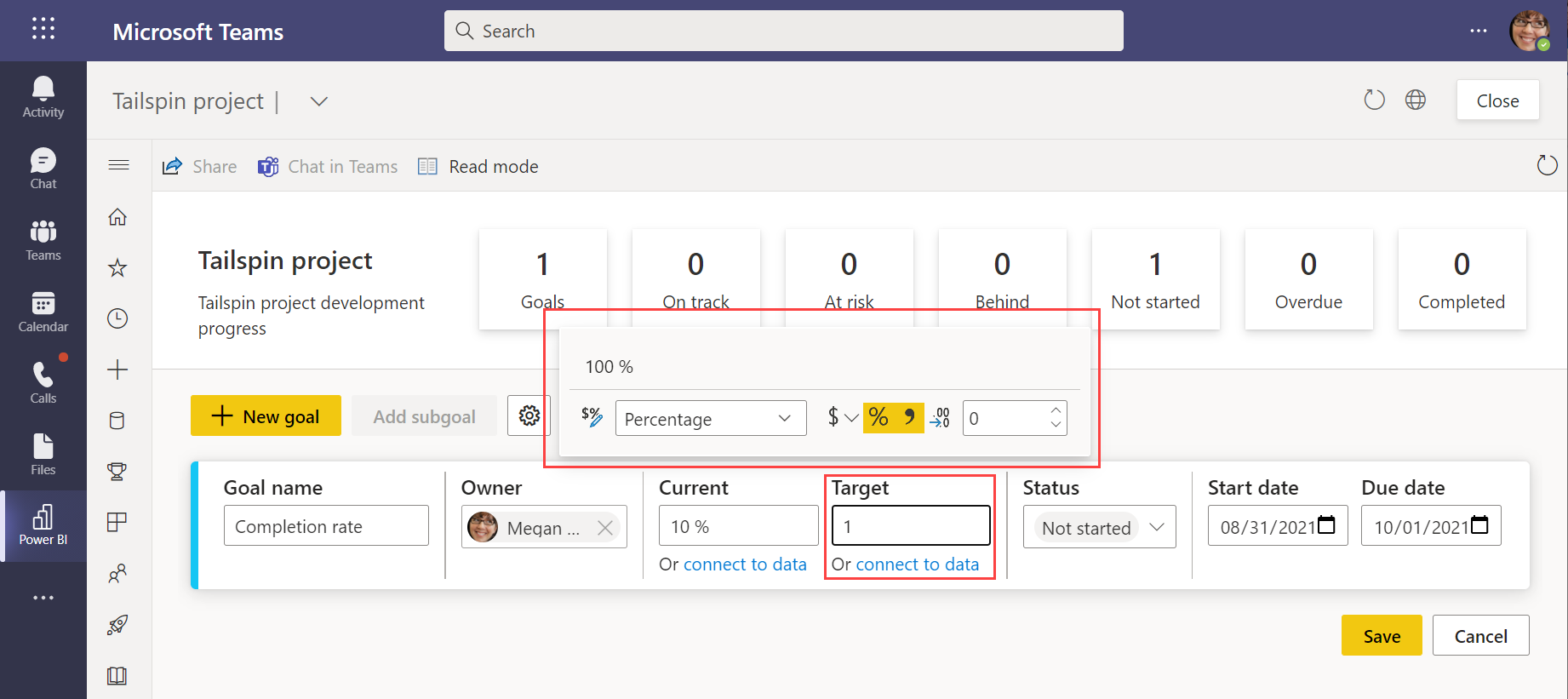This screenshot has width=1568, height=699.
Task: Click the scorecard description text
Action: [x=311, y=316]
